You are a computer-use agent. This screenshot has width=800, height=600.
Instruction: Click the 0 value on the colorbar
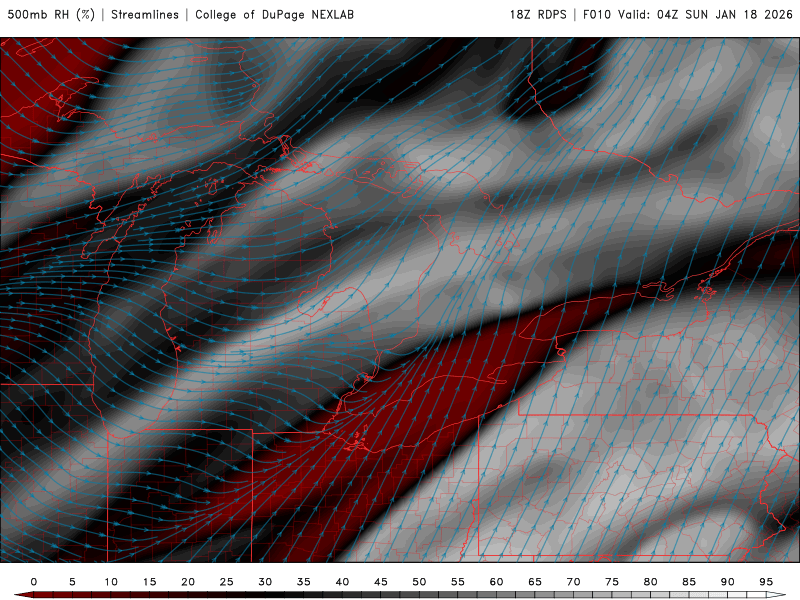tap(34, 582)
